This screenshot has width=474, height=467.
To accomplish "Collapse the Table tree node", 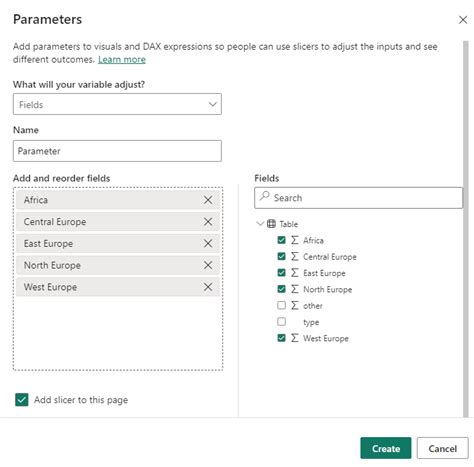I will [x=260, y=223].
